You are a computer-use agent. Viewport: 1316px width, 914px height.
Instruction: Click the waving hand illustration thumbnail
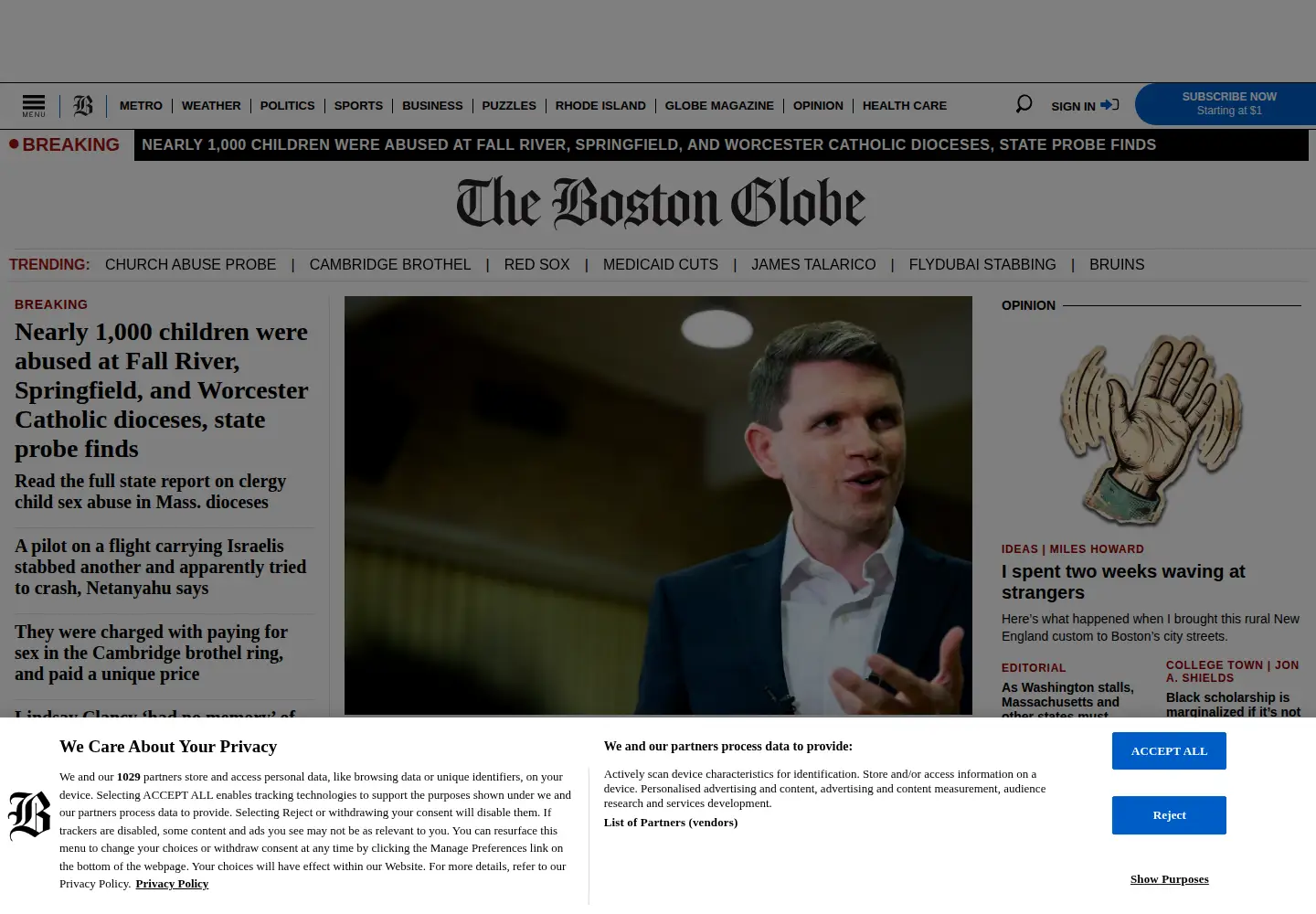point(1151,430)
